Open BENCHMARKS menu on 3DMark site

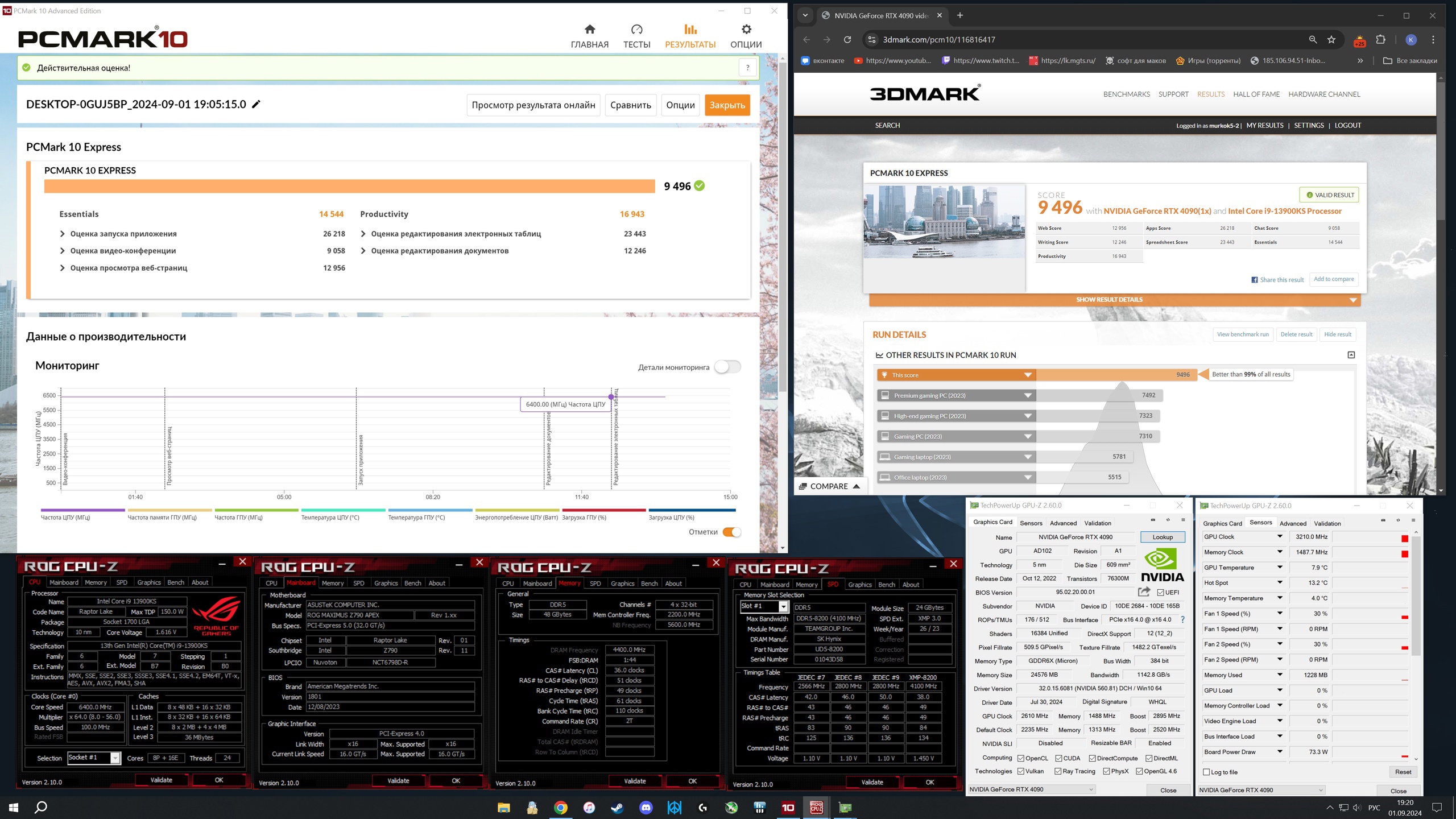point(1127,94)
